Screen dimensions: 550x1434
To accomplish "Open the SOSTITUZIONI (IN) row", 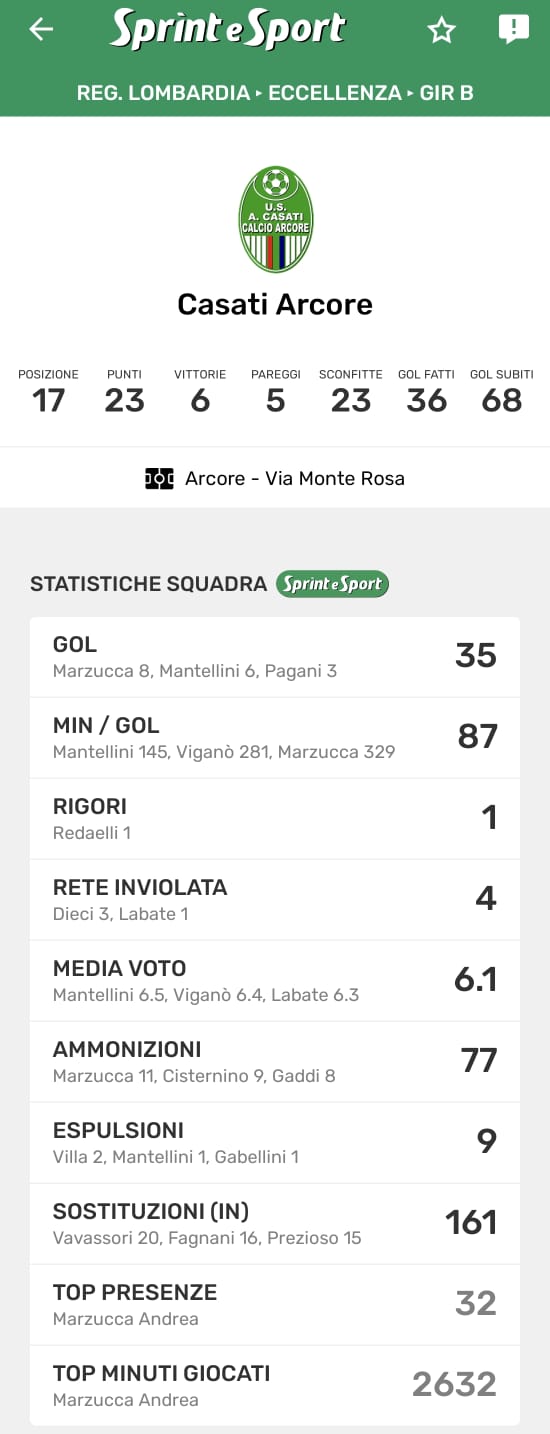I will [x=275, y=1224].
